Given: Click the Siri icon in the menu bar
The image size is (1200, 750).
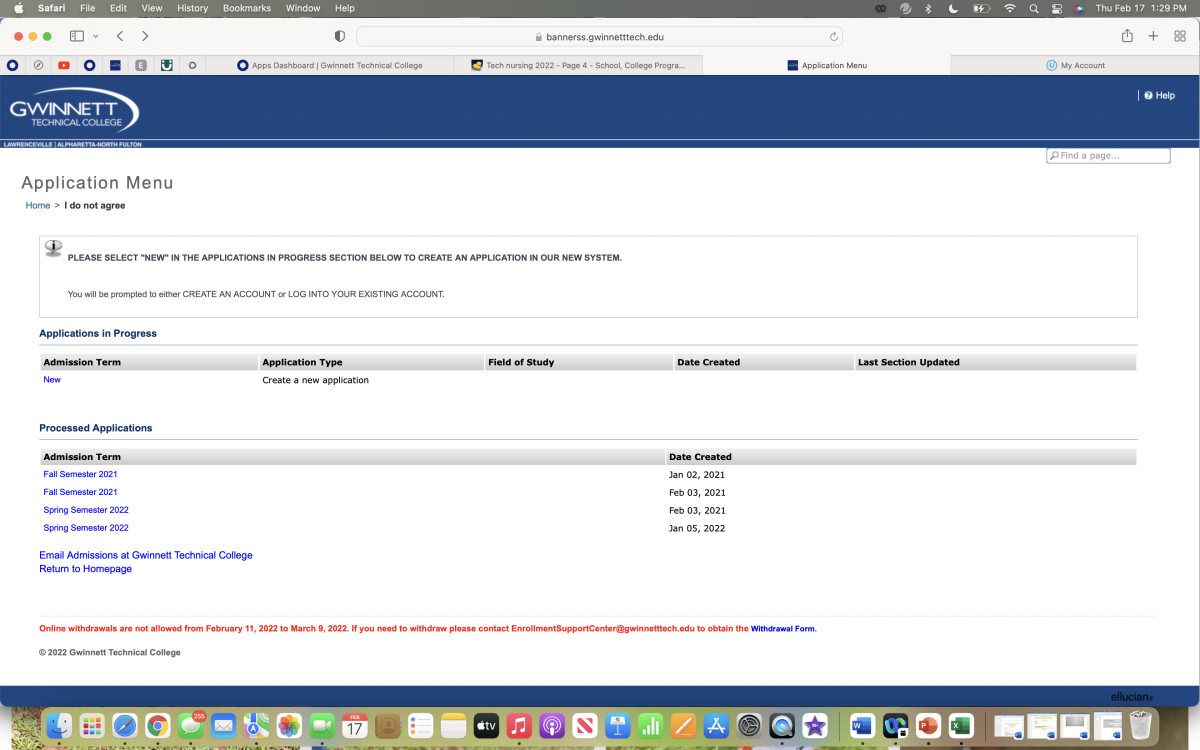Looking at the screenshot, I should 1080,8.
